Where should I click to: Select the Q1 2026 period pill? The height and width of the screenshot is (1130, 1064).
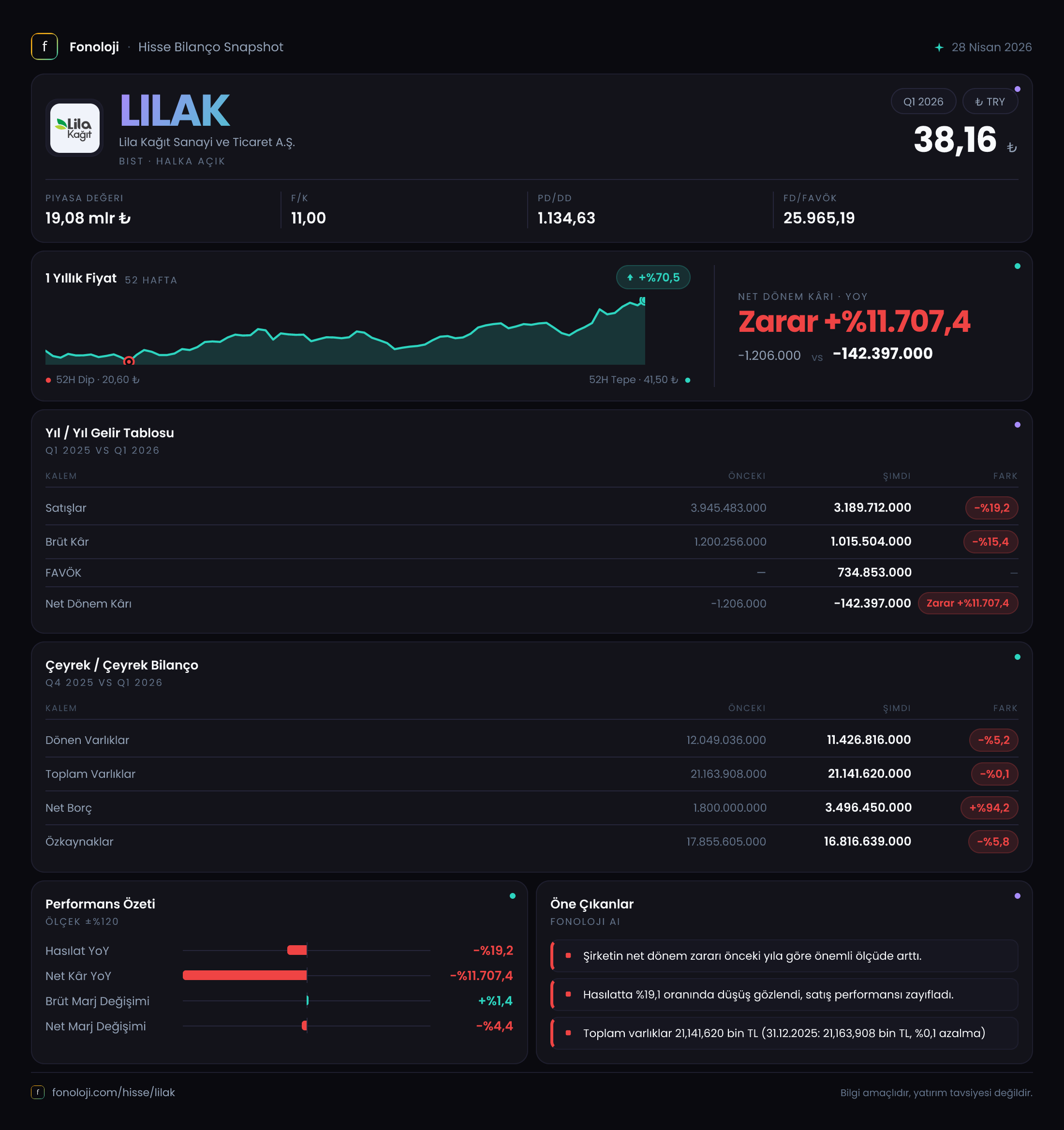[923, 102]
